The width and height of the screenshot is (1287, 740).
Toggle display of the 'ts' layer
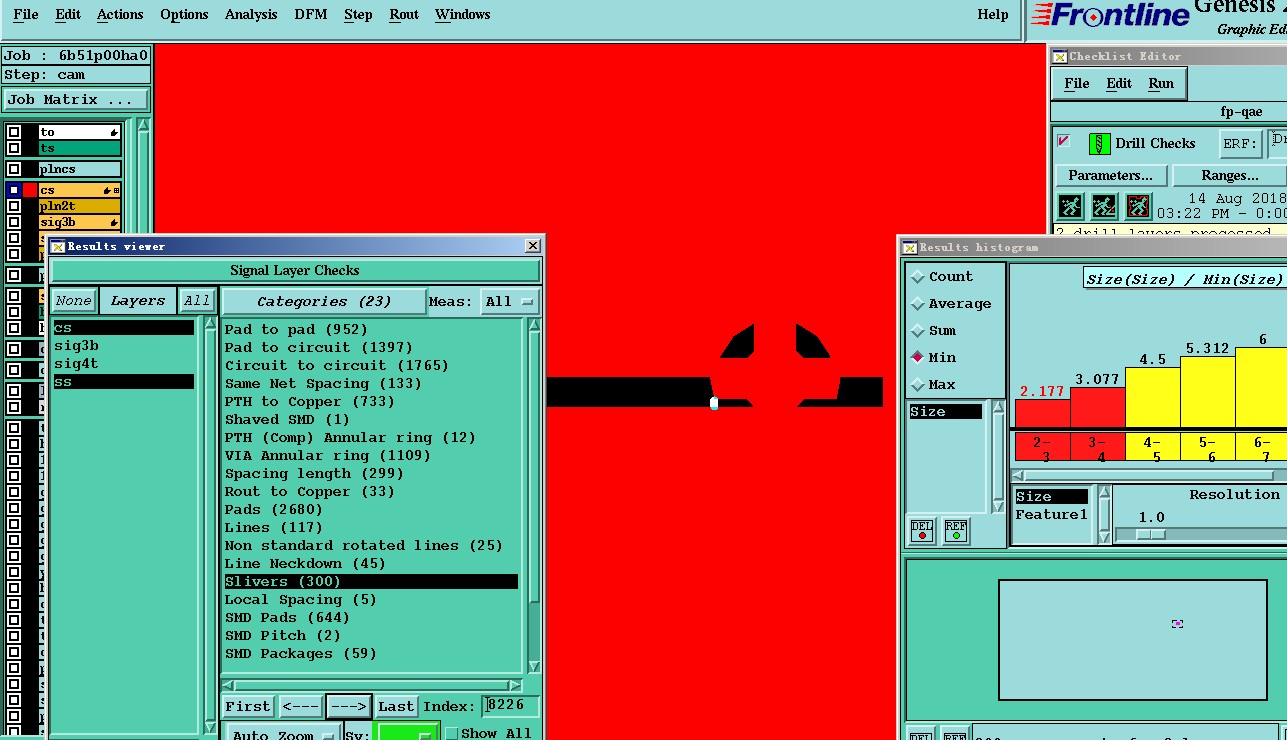(14, 148)
